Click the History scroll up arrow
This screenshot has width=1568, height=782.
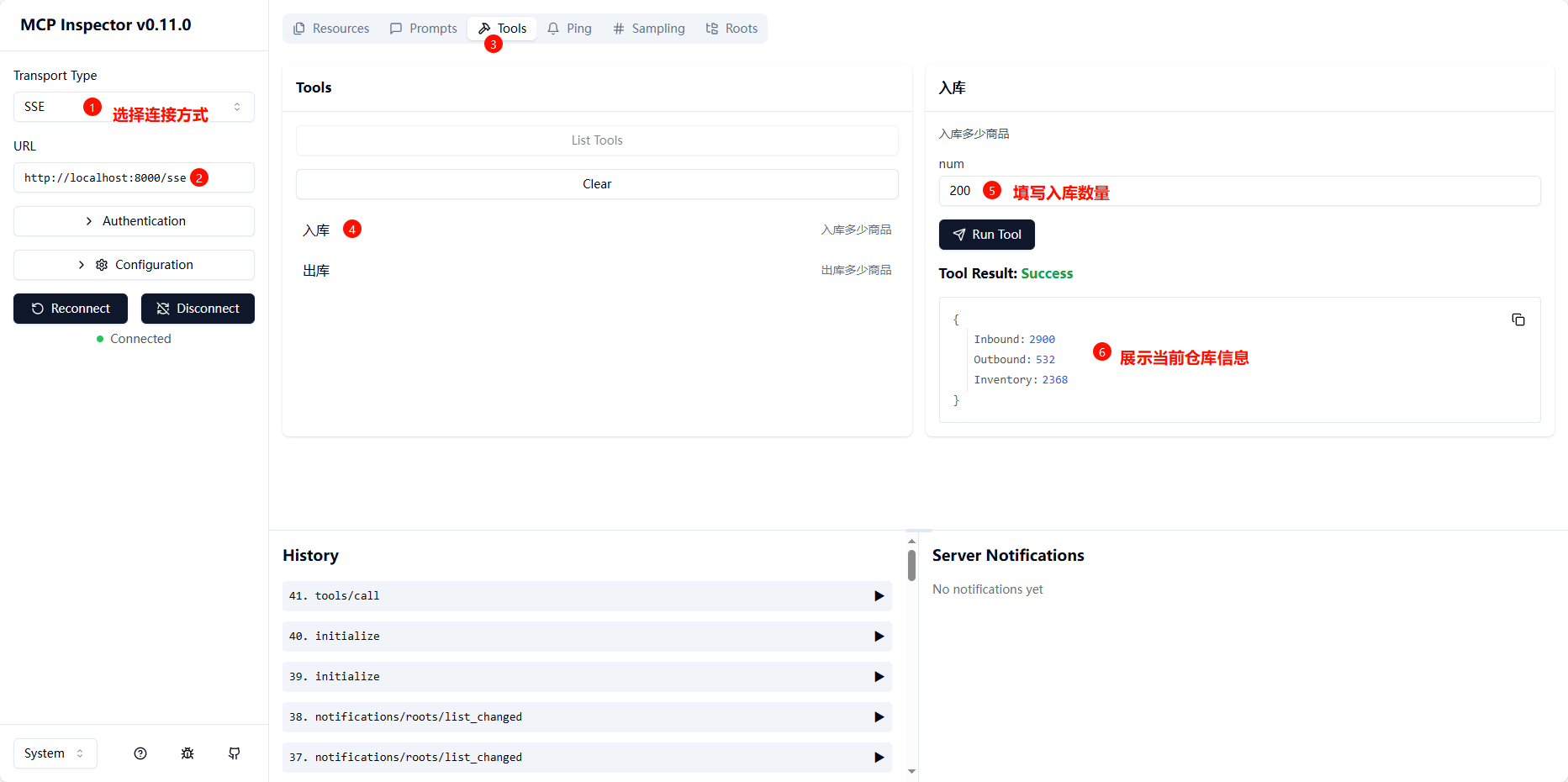coord(911,542)
